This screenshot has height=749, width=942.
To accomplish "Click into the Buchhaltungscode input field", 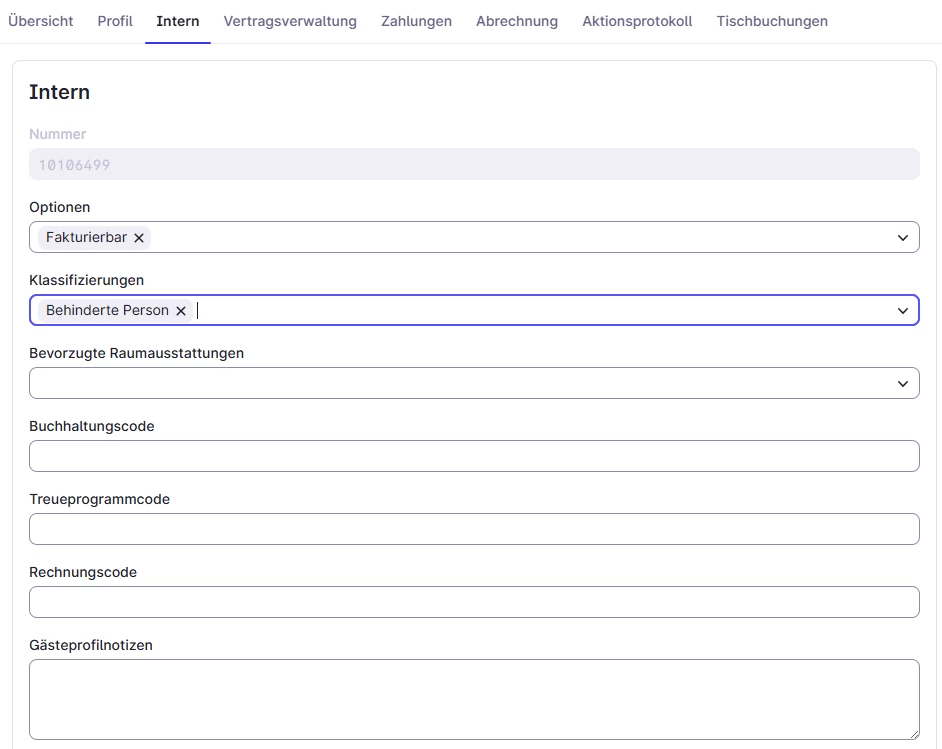I will click(474, 456).
